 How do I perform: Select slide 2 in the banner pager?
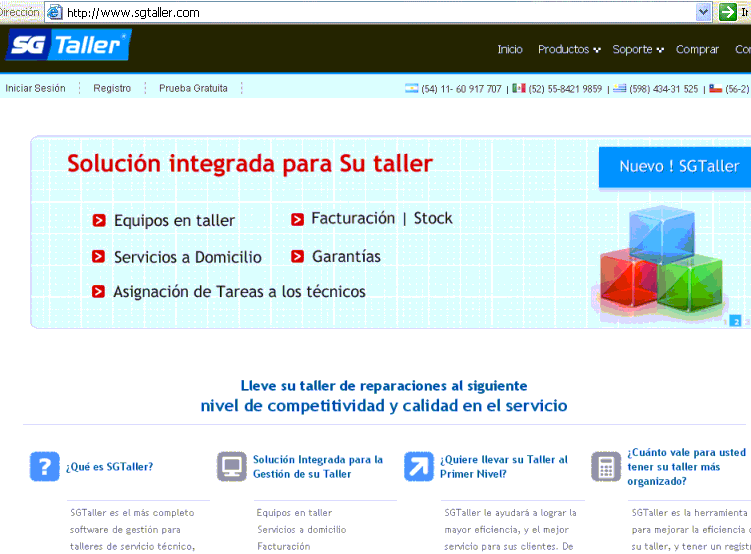point(737,322)
